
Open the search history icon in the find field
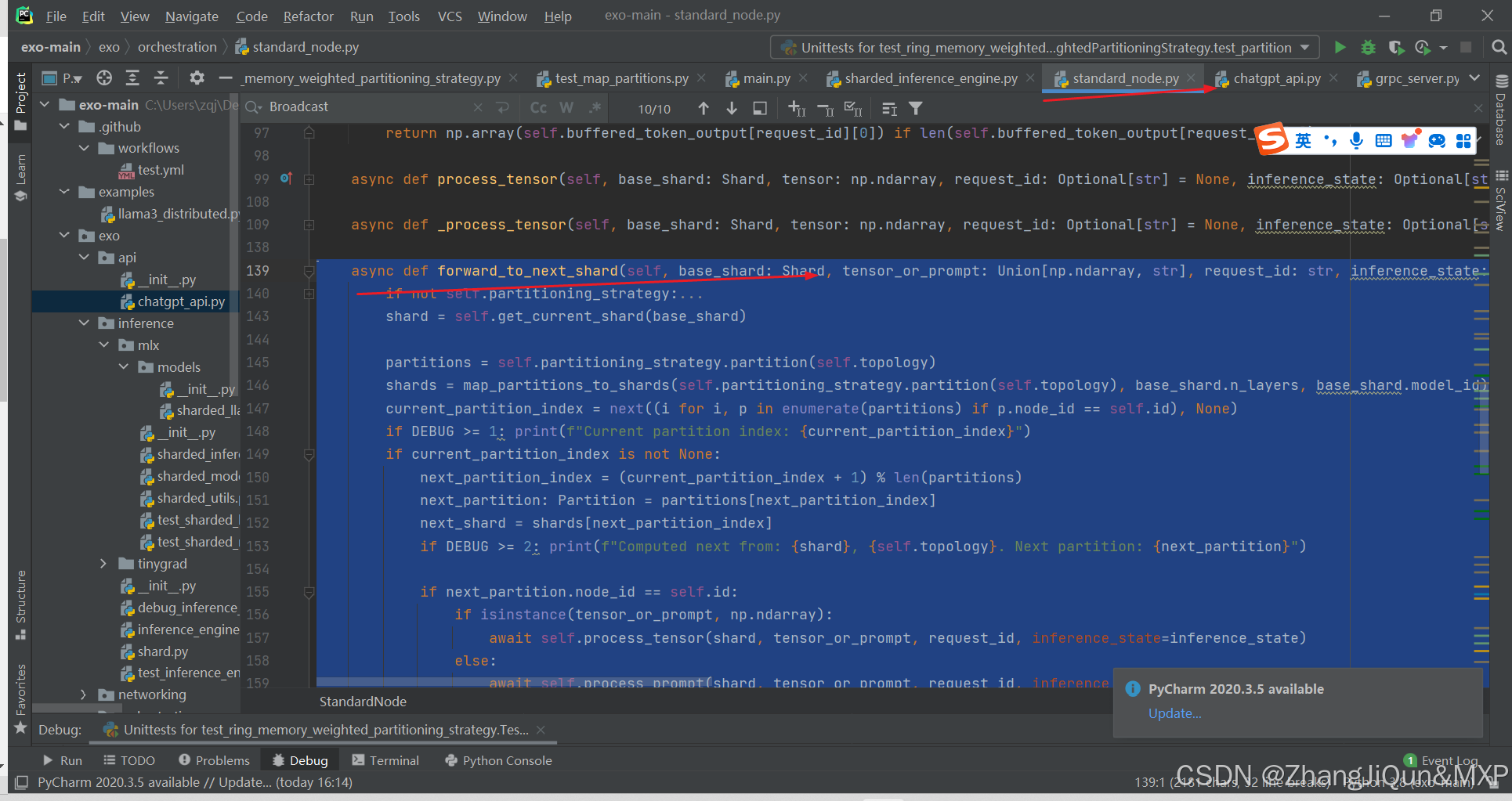click(x=254, y=107)
